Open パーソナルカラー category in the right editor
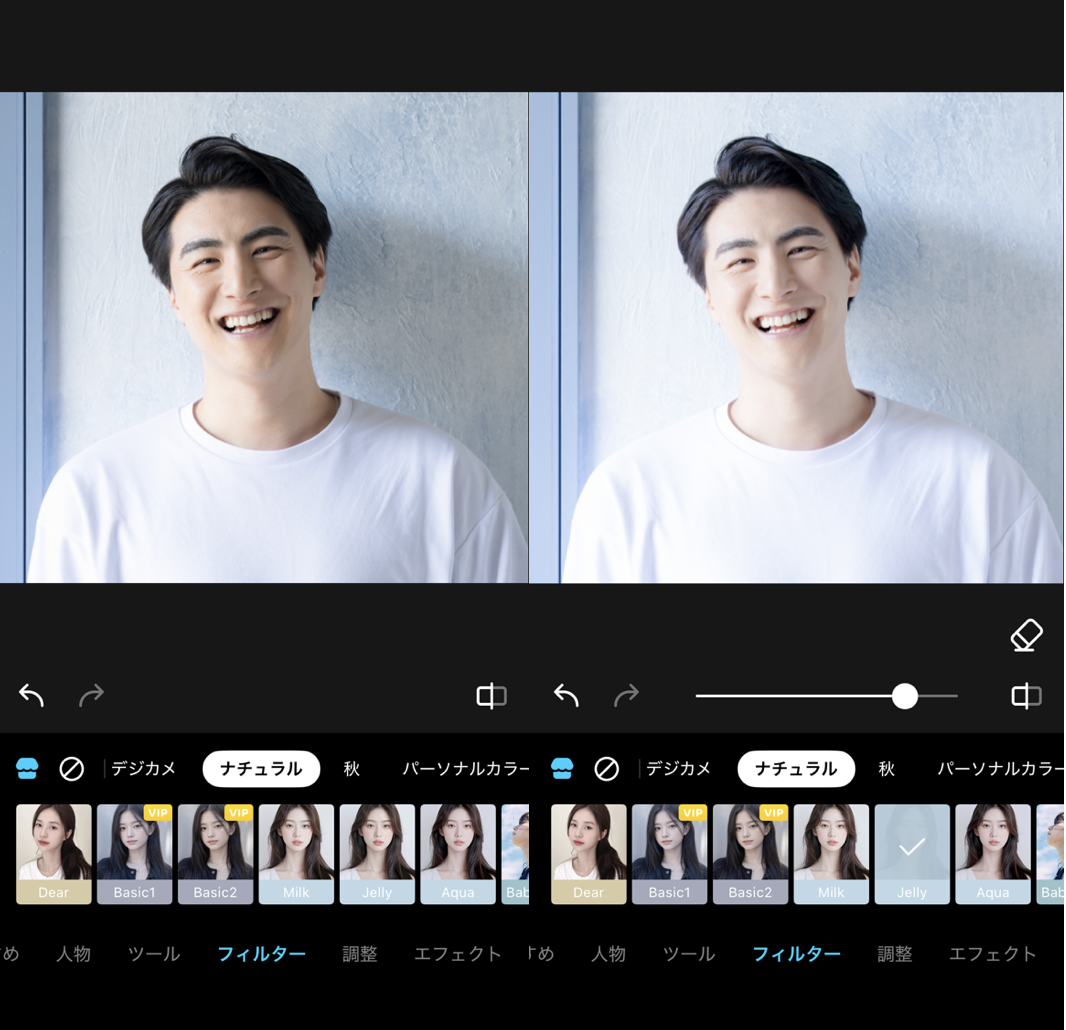The width and height of the screenshot is (1066, 1030). click(999, 768)
